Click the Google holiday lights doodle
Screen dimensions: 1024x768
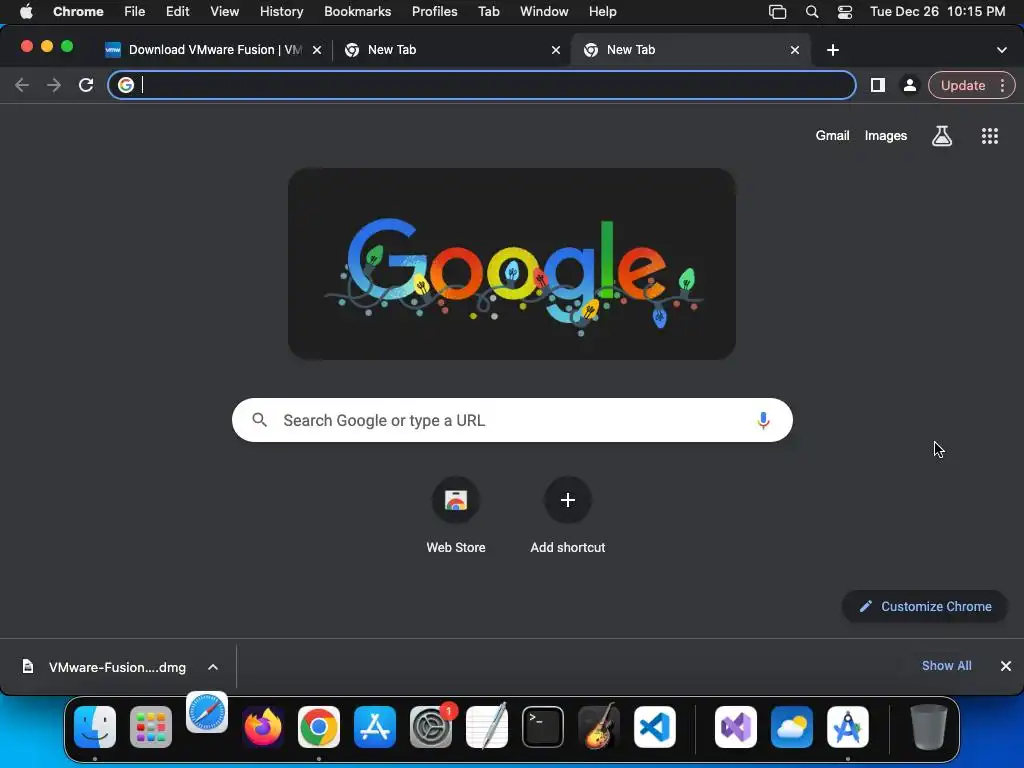[x=512, y=264]
